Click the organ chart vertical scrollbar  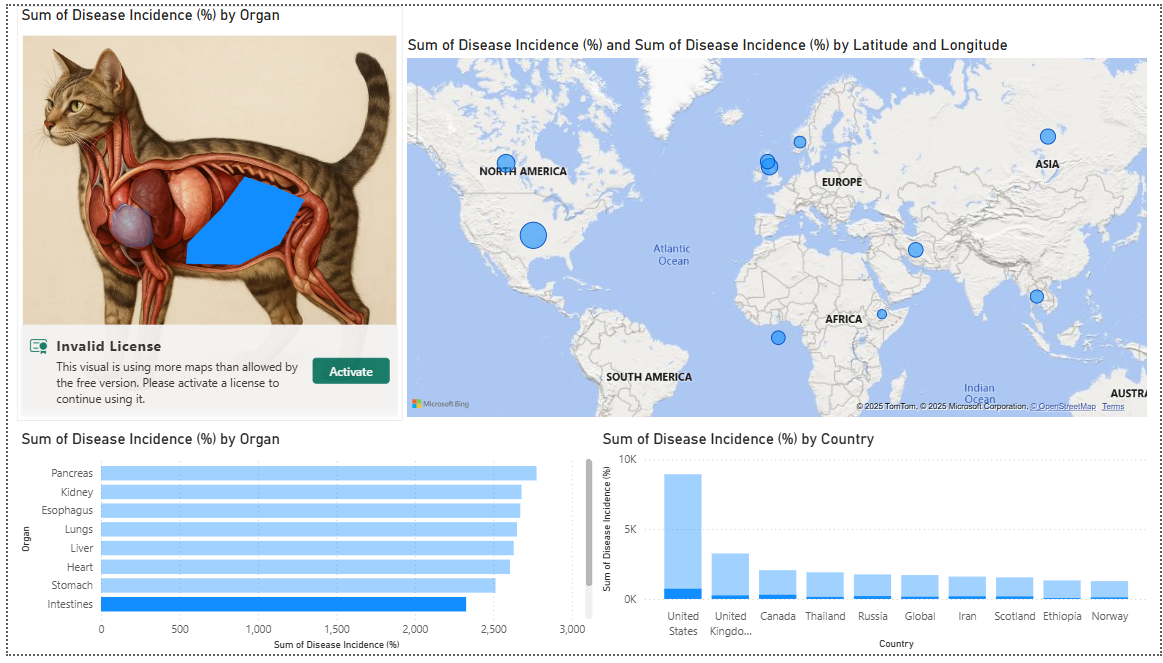click(x=589, y=523)
